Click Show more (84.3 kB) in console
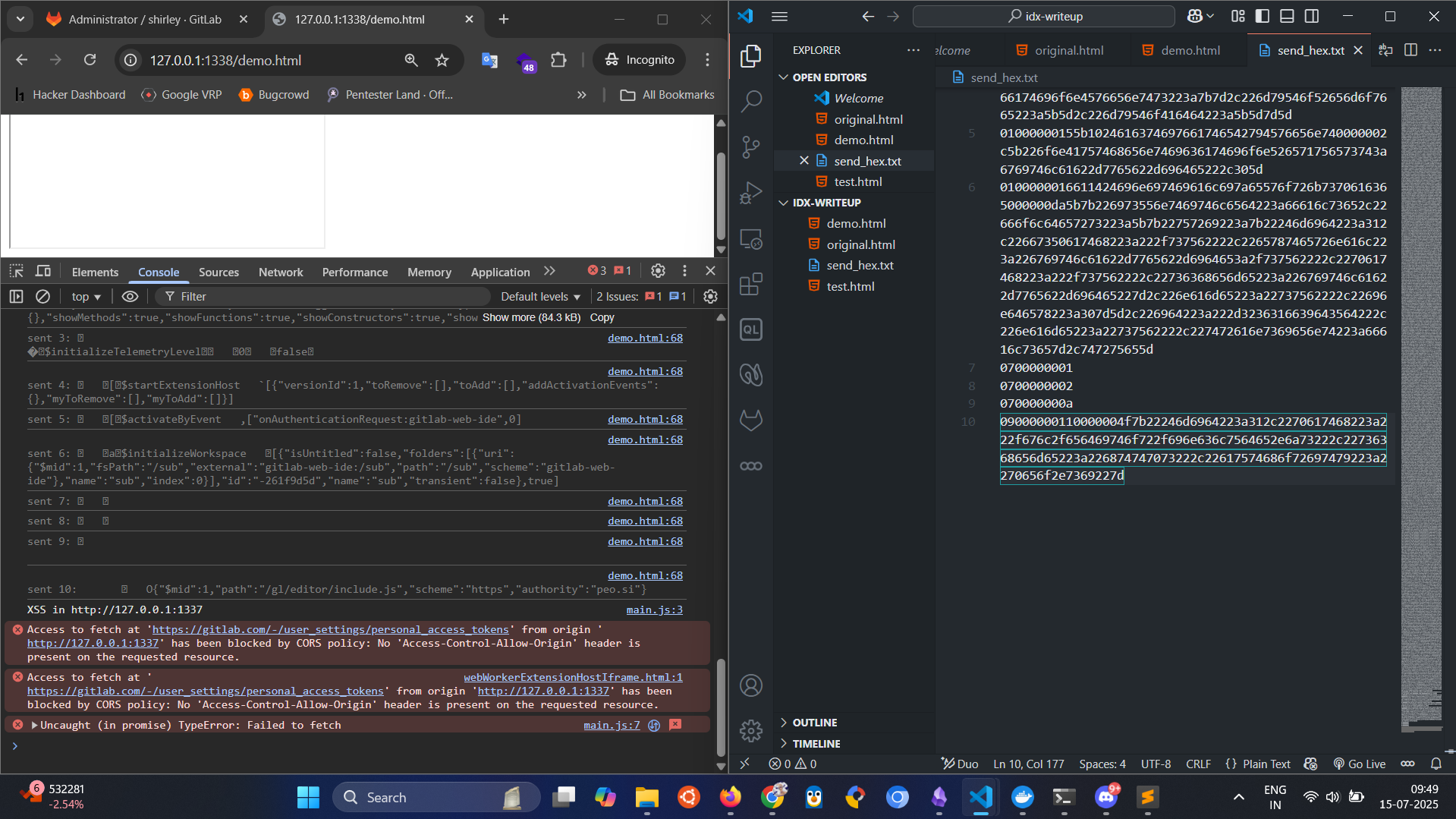1456x819 pixels. point(531,317)
